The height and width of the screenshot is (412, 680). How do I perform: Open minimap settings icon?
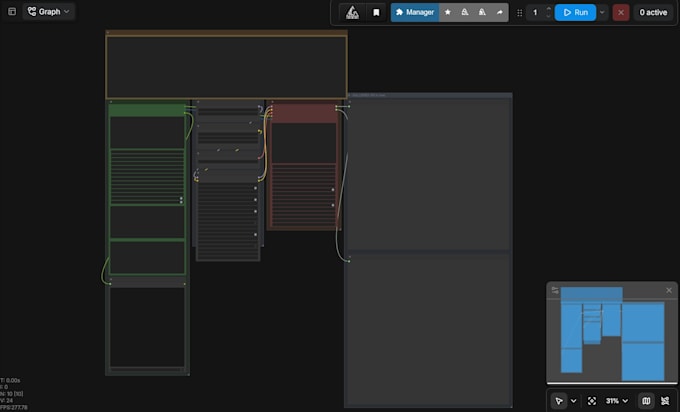(x=555, y=290)
